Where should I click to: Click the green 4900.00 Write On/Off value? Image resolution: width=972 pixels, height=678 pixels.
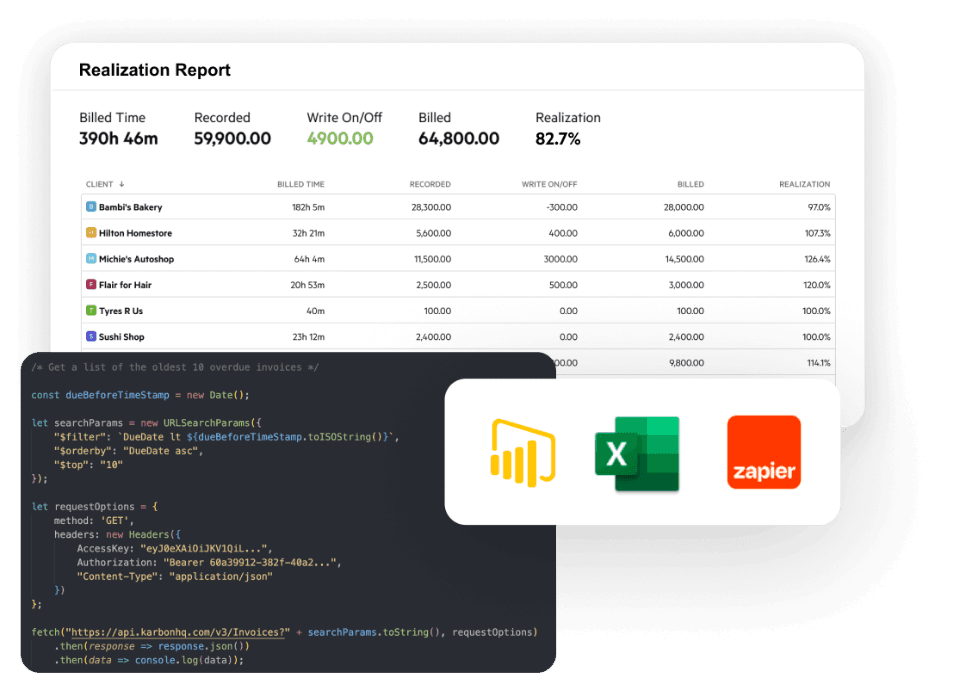pos(340,138)
